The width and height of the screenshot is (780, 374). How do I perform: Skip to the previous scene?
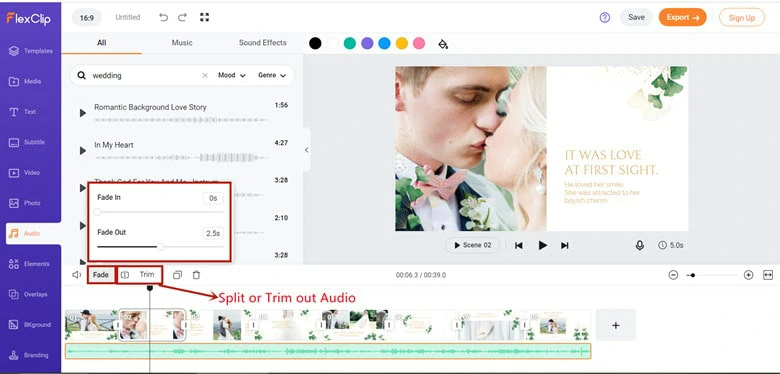point(519,245)
